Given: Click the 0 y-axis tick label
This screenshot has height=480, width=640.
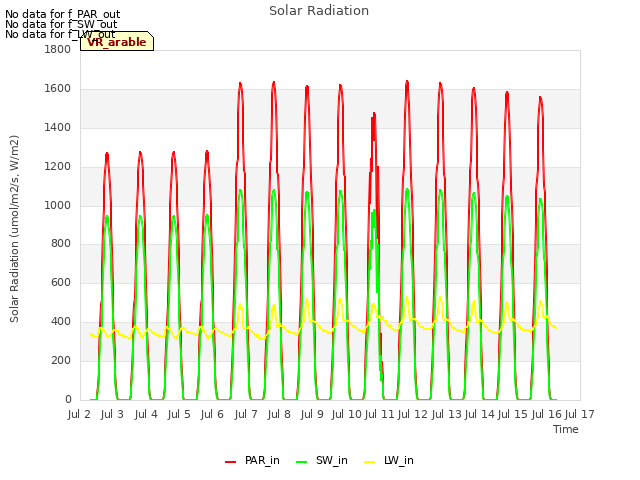Looking at the screenshot, I should [x=69, y=399].
